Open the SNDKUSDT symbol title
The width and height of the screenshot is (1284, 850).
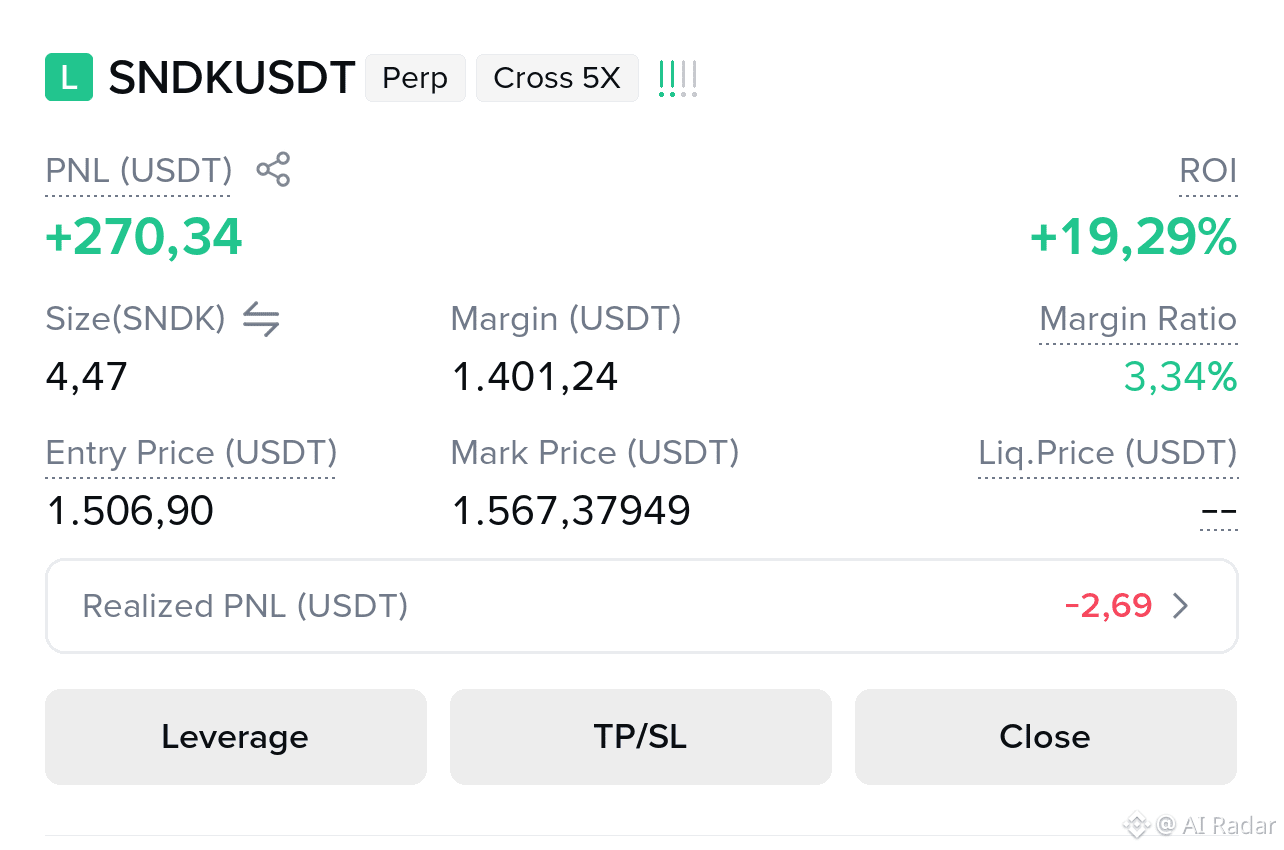[x=232, y=78]
